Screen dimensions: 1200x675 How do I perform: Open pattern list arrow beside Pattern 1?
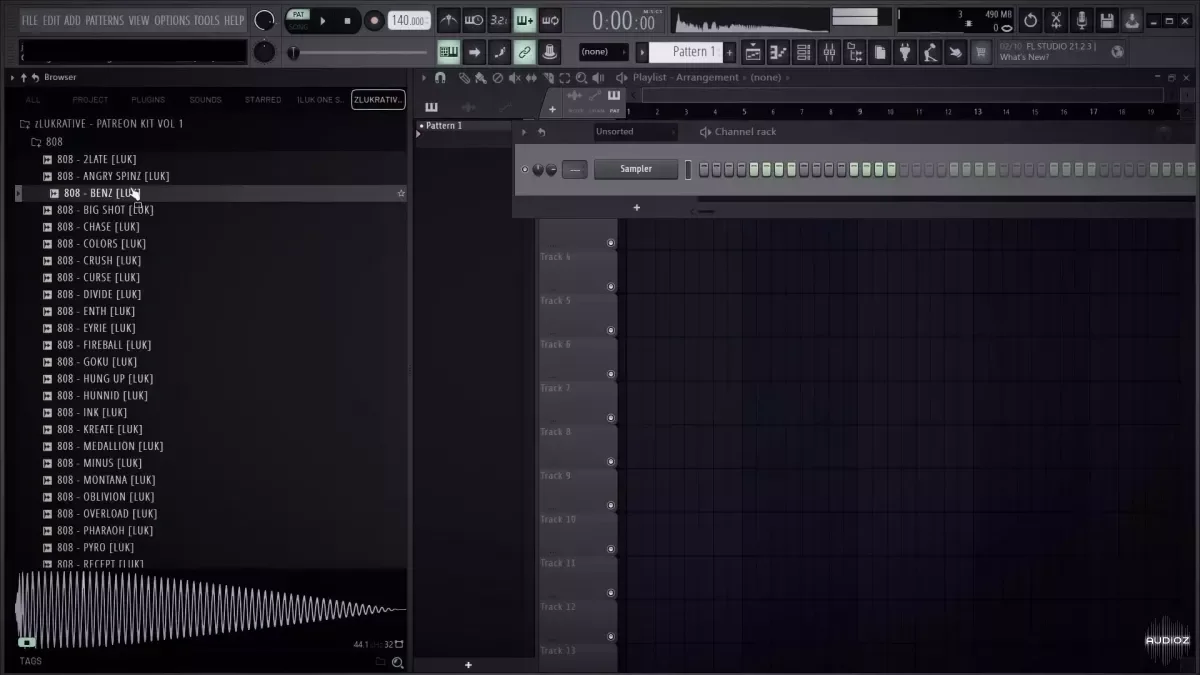click(x=642, y=52)
